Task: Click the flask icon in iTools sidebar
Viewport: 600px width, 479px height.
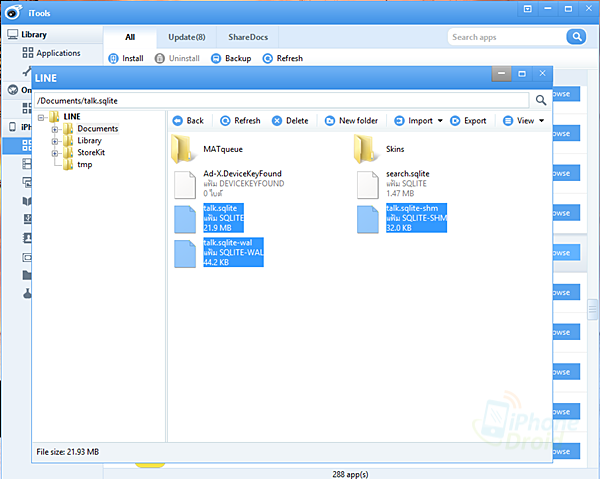Action: (x=27, y=293)
